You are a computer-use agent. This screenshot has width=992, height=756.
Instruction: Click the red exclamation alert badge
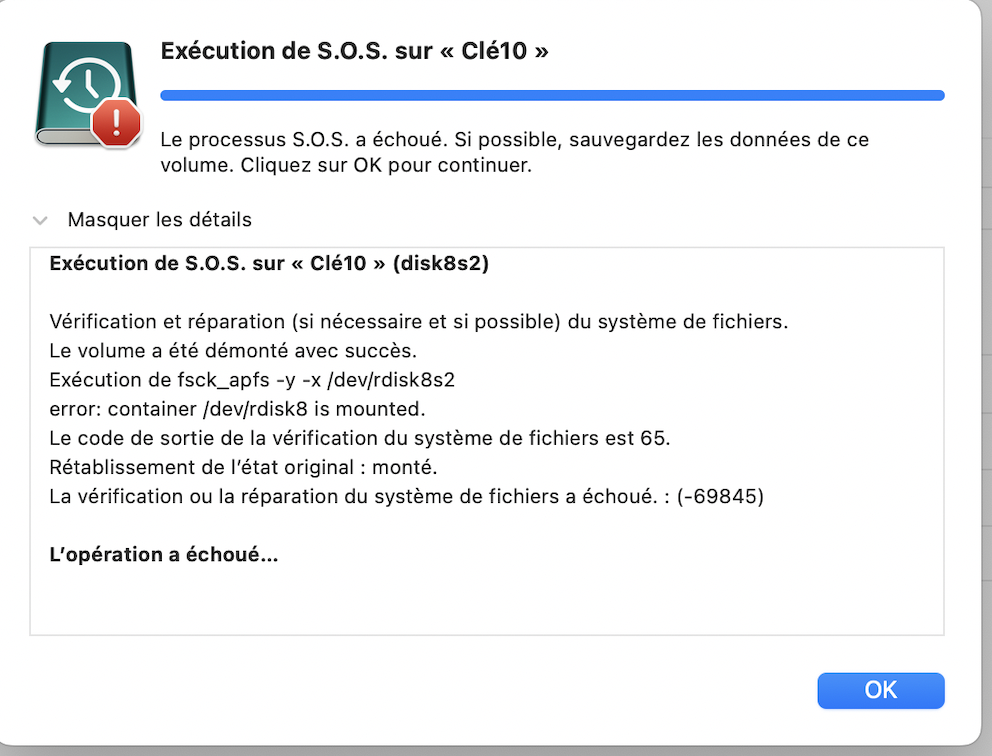pos(116,123)
